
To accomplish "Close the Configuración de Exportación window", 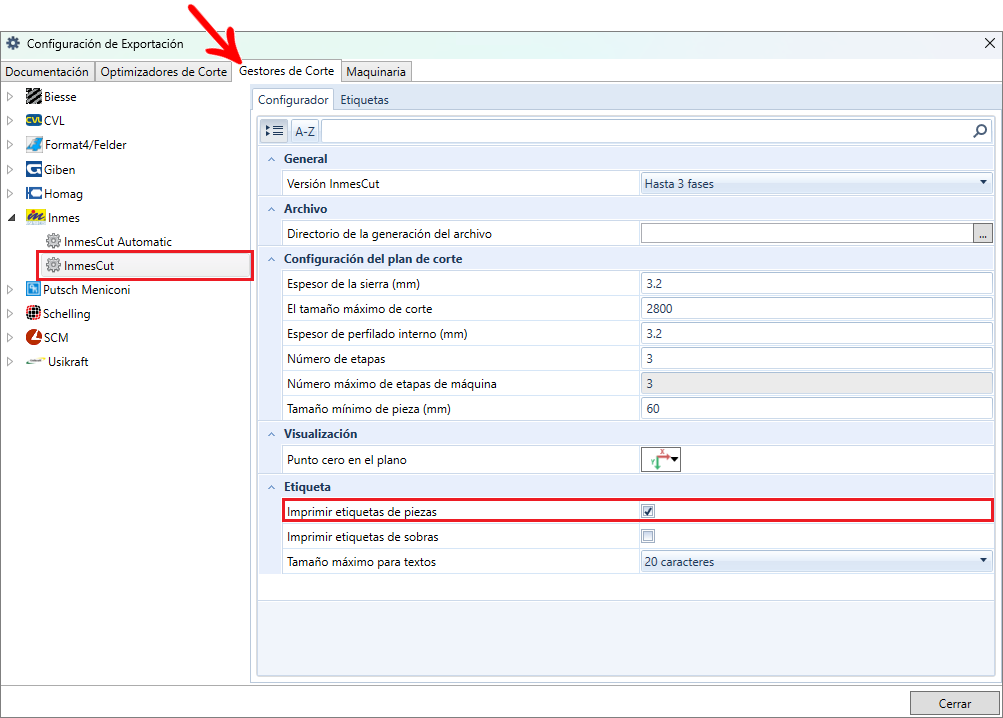I will click(990, 43).
